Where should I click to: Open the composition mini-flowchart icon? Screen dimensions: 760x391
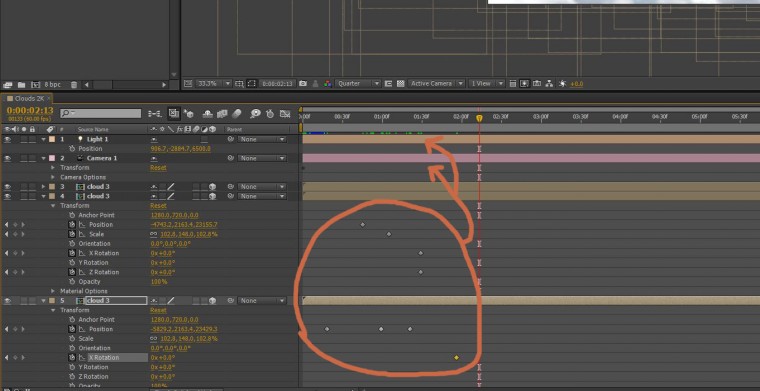[x=155, y=114]
